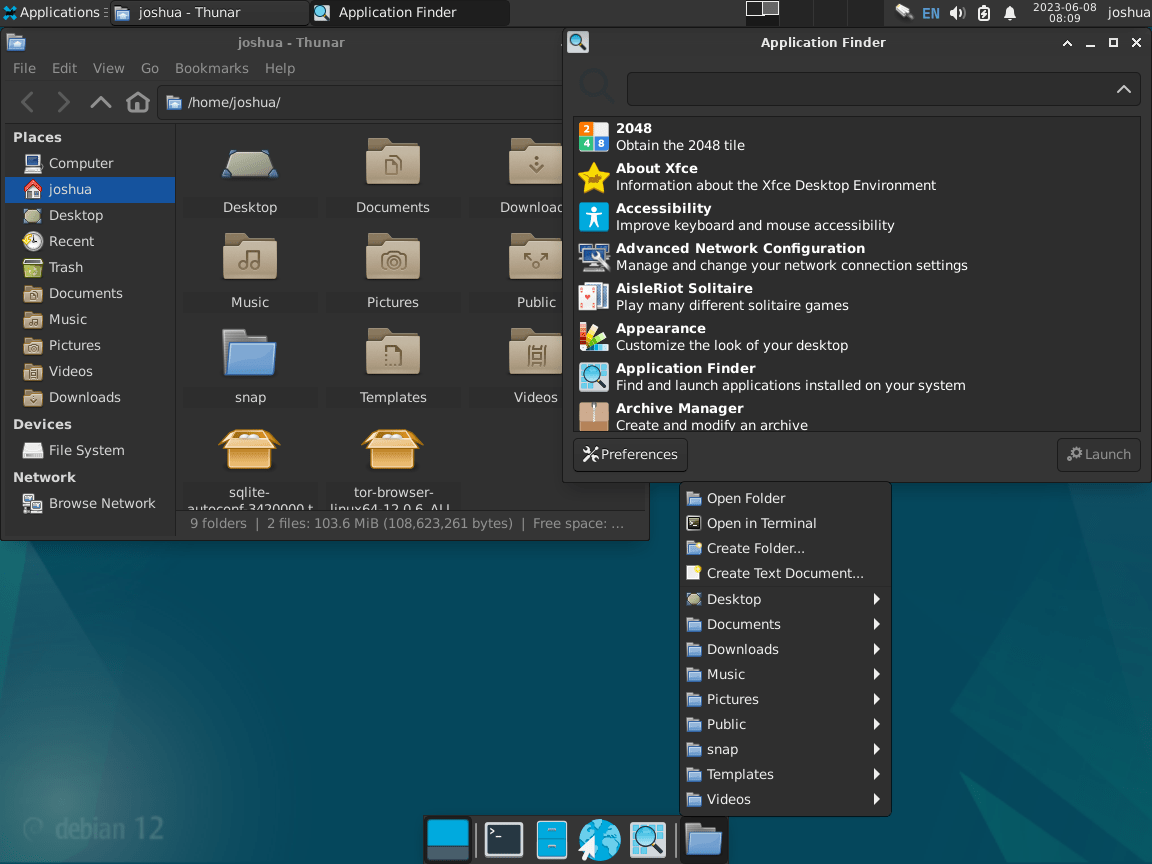Open the Web Browser from the dock

[598, 839]
